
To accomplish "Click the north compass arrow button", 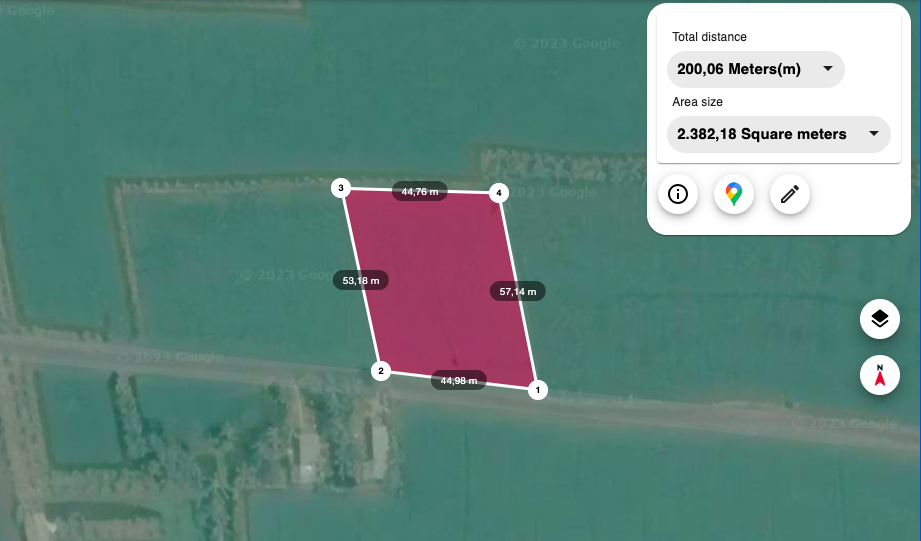I will [880, 375].
